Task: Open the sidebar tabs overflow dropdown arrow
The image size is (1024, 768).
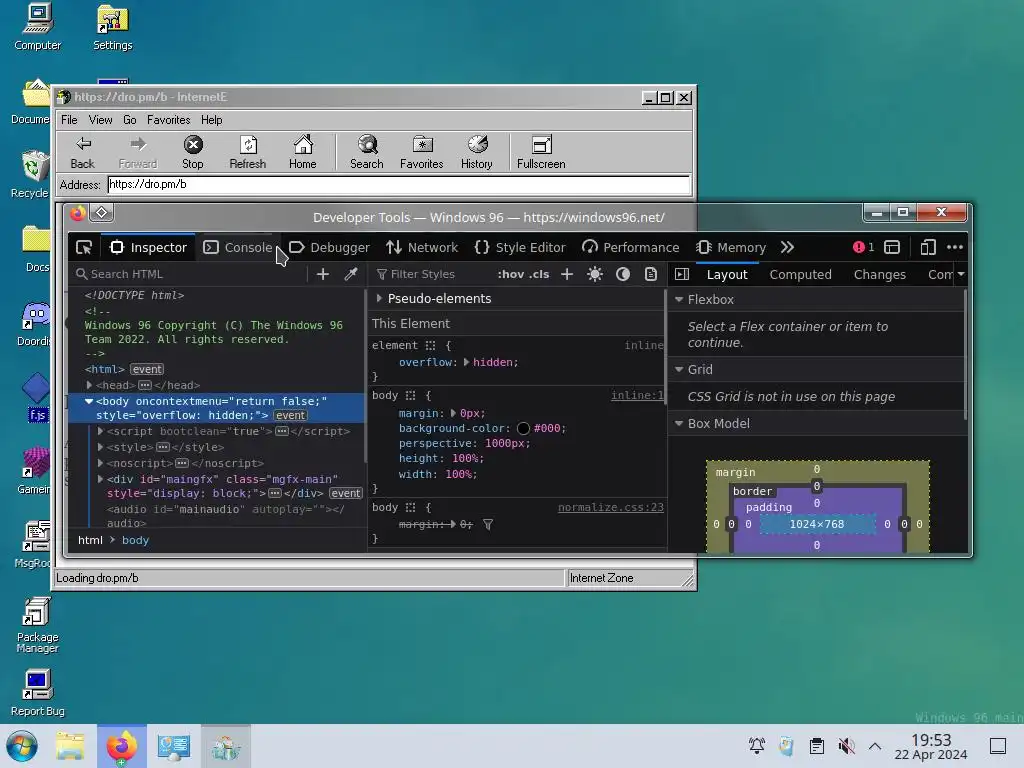Action: pos(961,274)
